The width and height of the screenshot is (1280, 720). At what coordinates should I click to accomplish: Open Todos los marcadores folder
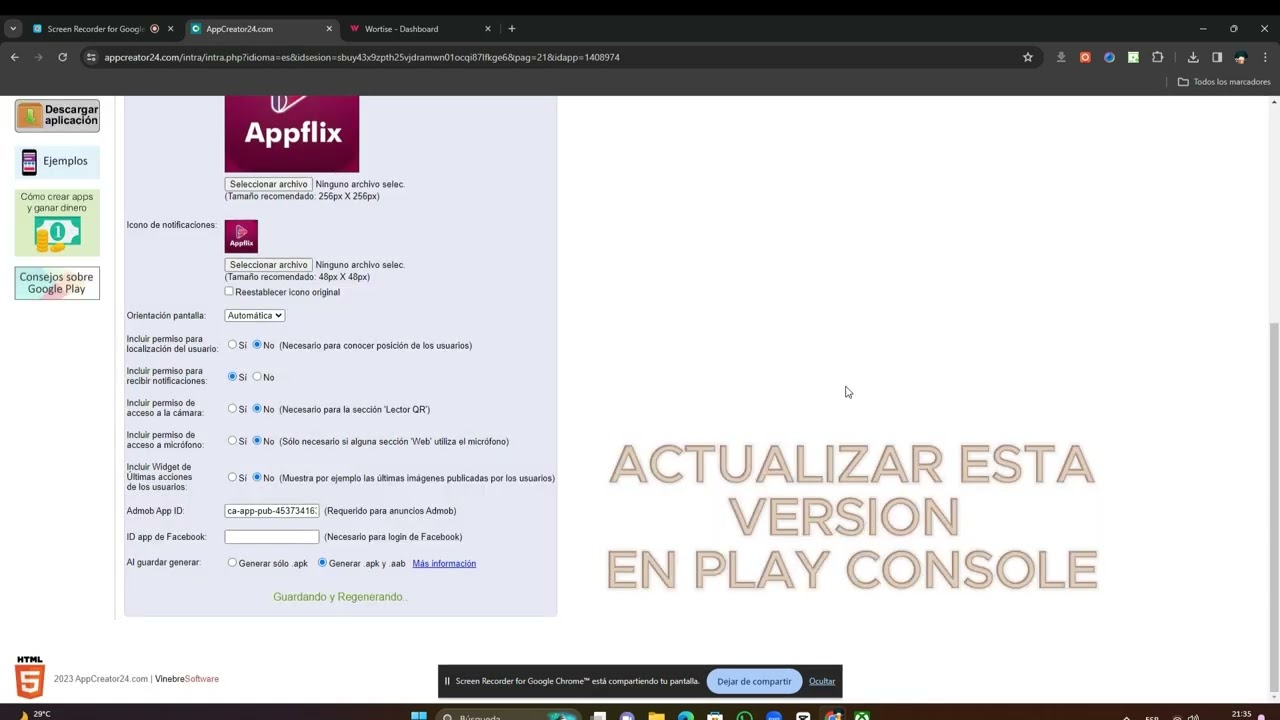click(x=1224, y=81)
